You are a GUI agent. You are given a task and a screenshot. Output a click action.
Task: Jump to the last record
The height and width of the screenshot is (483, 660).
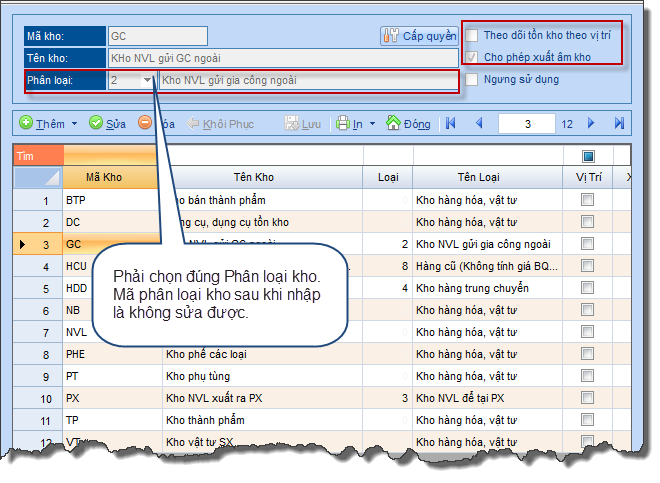pyautogui.click(x=619, y=124)
